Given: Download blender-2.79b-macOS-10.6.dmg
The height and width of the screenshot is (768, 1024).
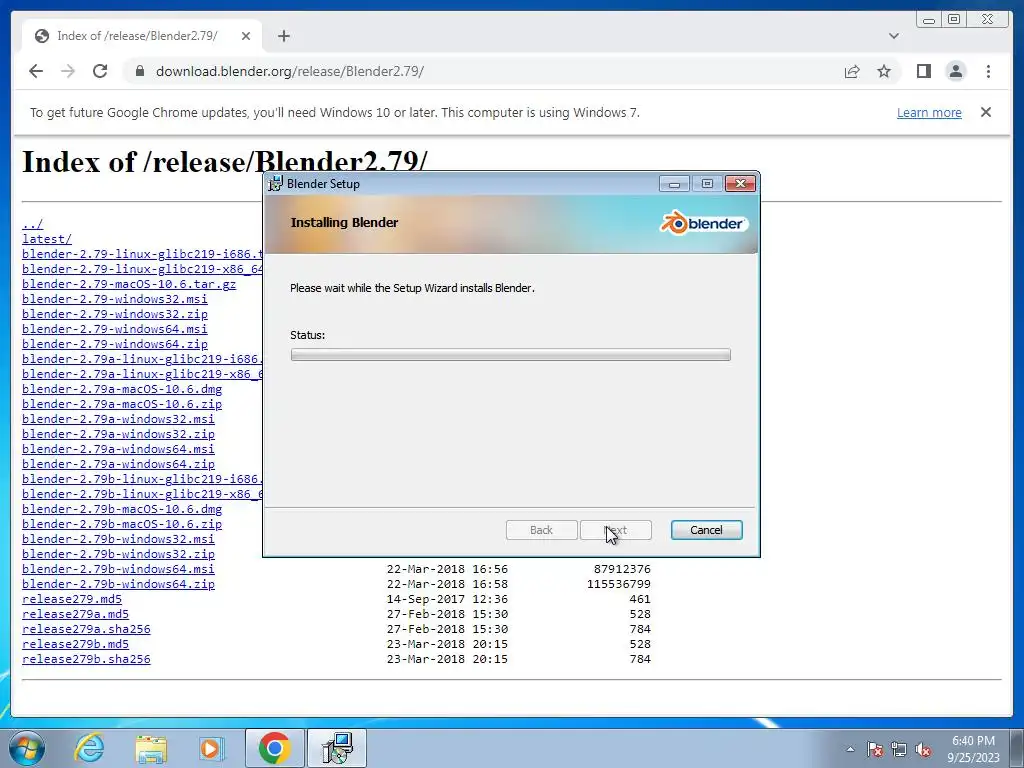Looking at the screenshot, I should [122, 509].
